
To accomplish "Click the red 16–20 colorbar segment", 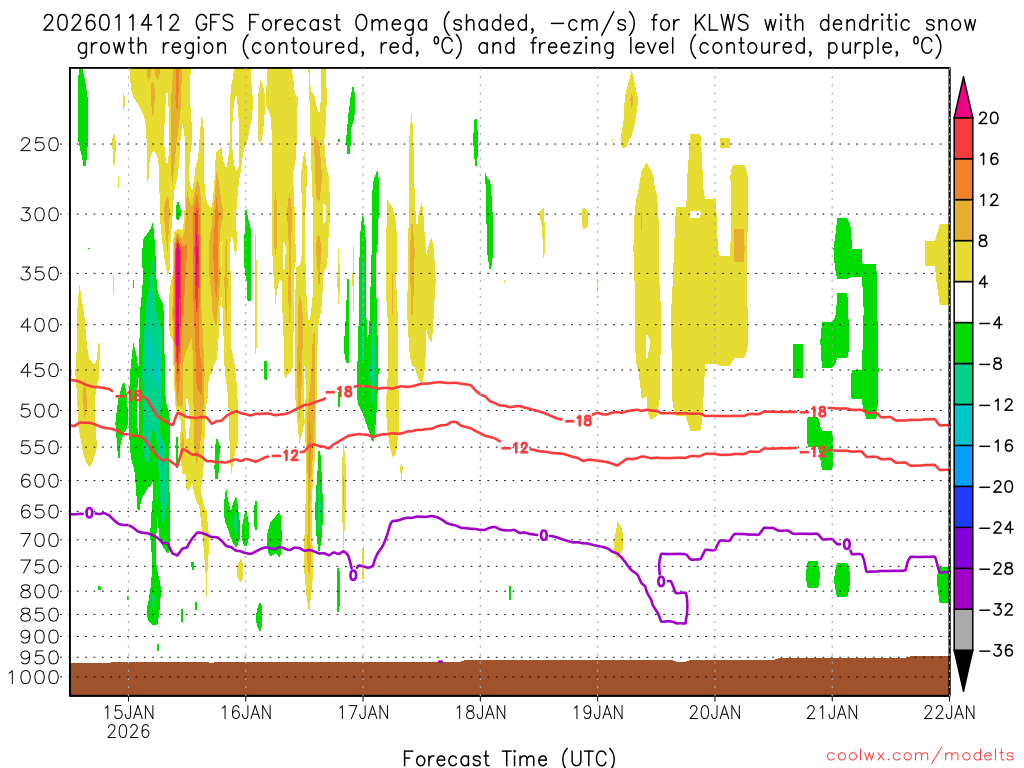I will tap(963, 138).
